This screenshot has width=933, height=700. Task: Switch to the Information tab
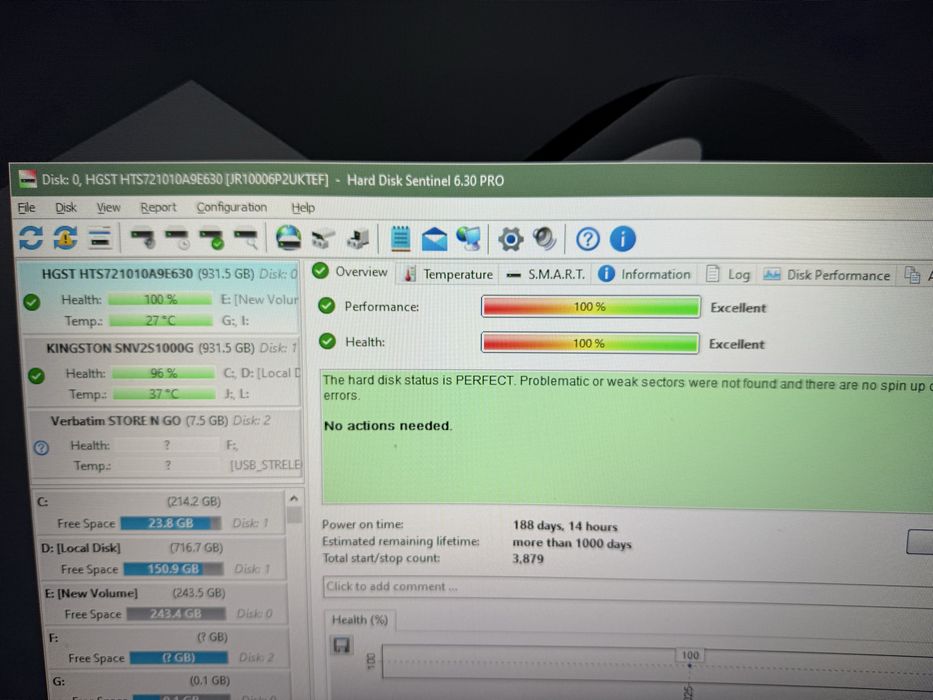pyautogui.click(x=645, y=274)
